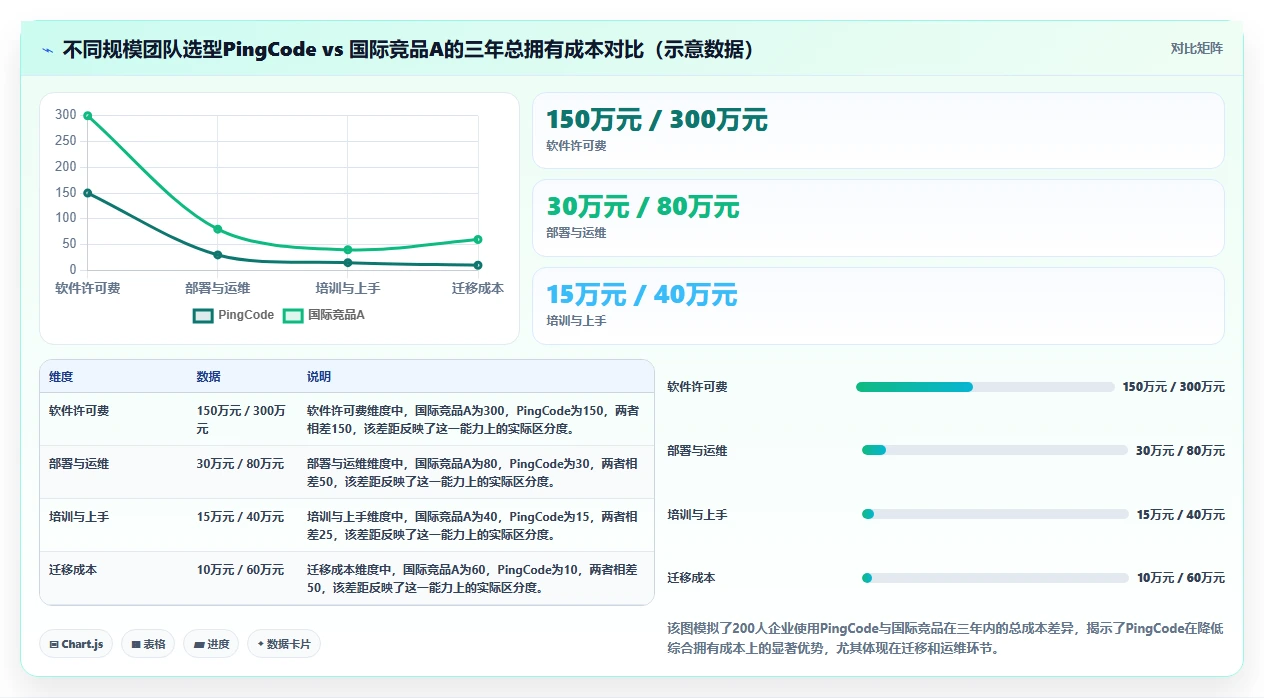Image resolution: width=1264 pixels, height=698 pixels.
Task: Toggle the 国际竞品A legend swatch
Action: click(x=293, y=315)
